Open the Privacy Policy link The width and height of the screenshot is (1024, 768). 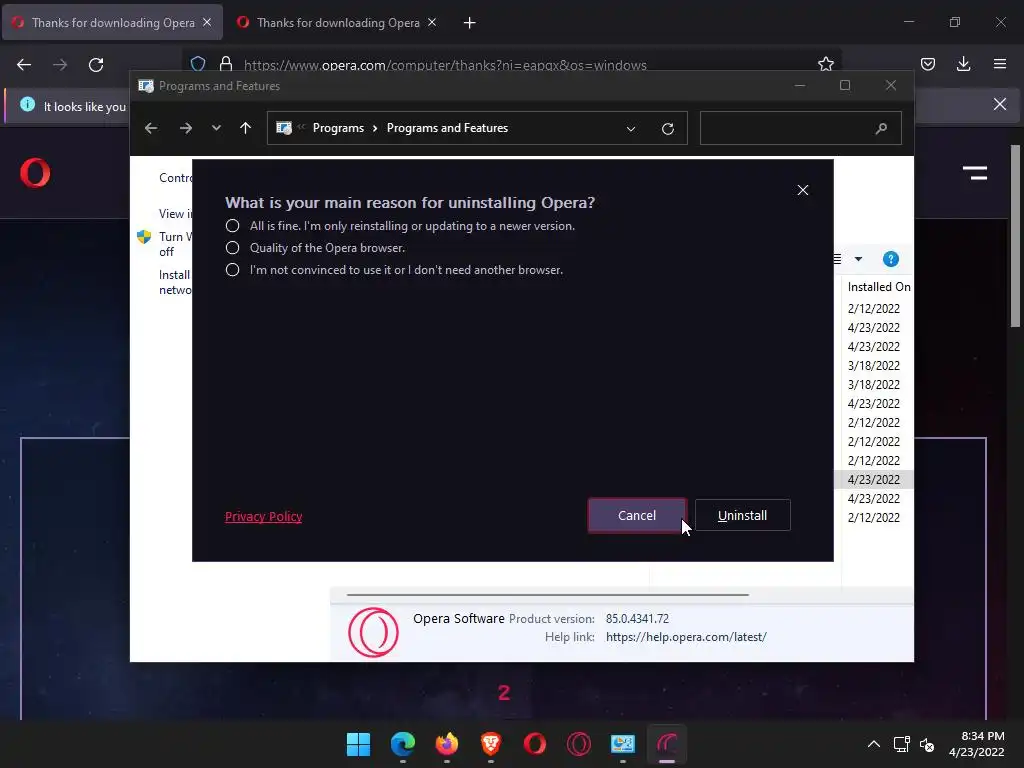263,517
